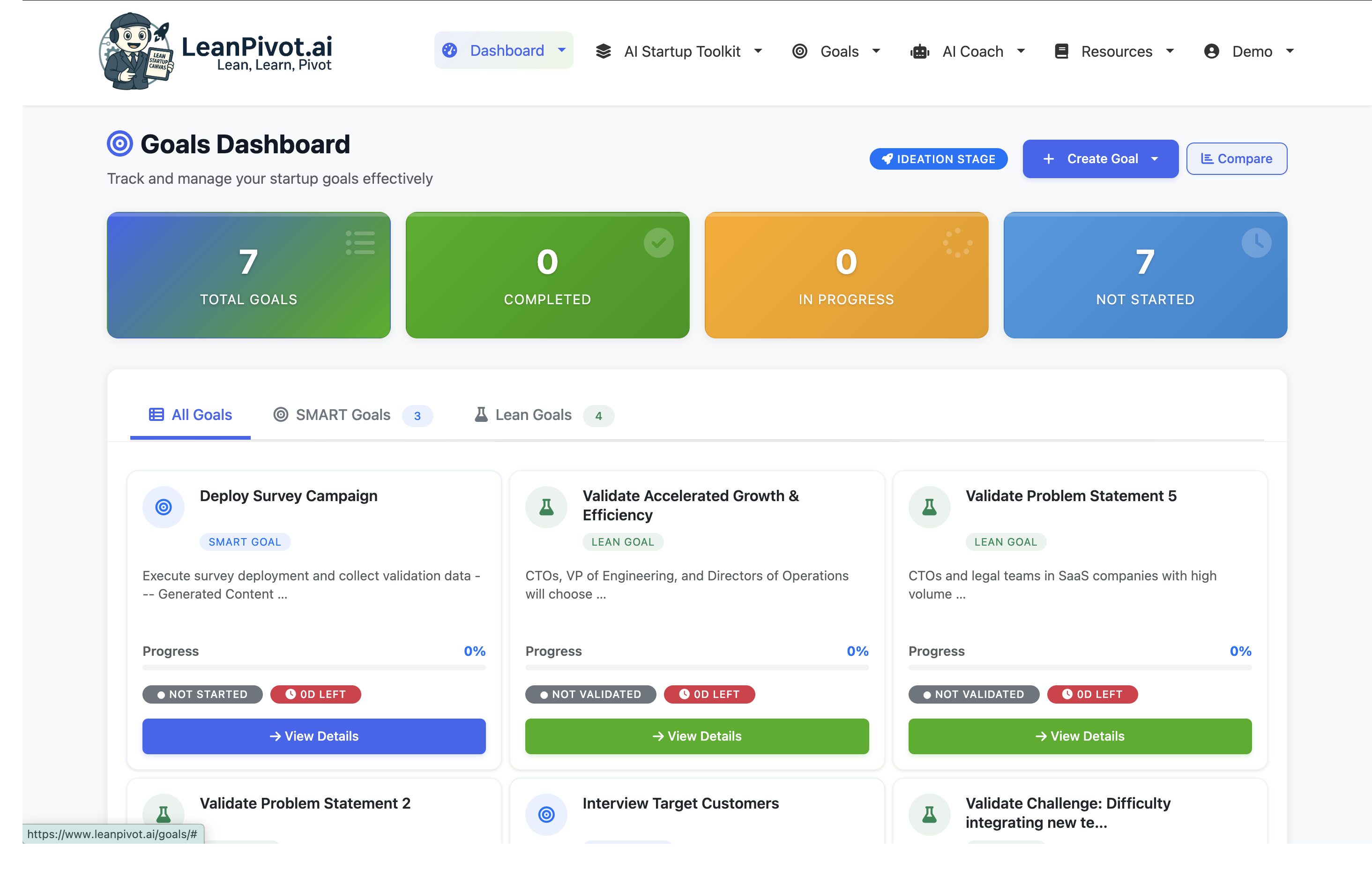Open the Dashboard dropdown menu

coord(504,50)
